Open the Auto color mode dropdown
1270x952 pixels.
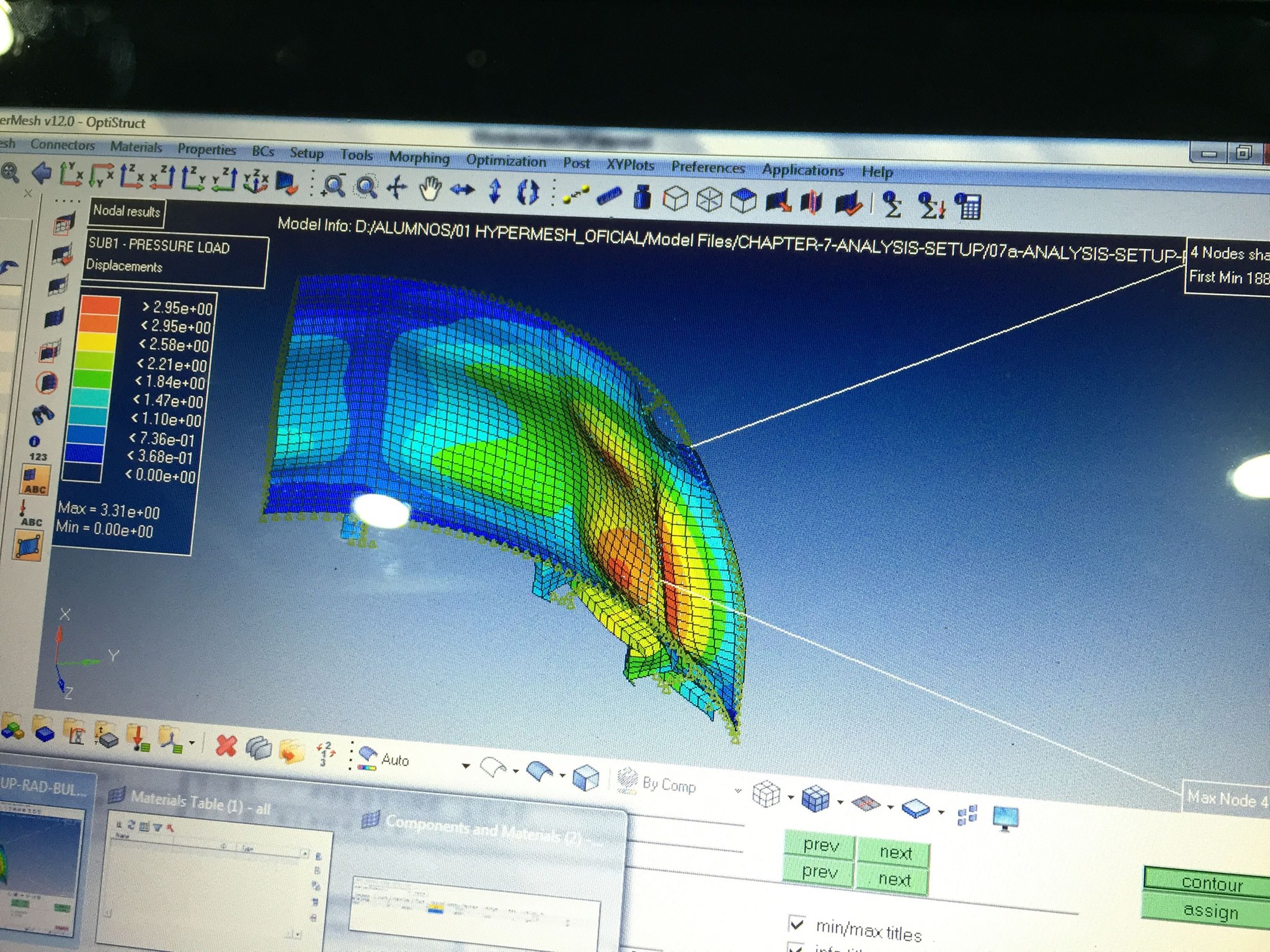[x=465, y=766]
